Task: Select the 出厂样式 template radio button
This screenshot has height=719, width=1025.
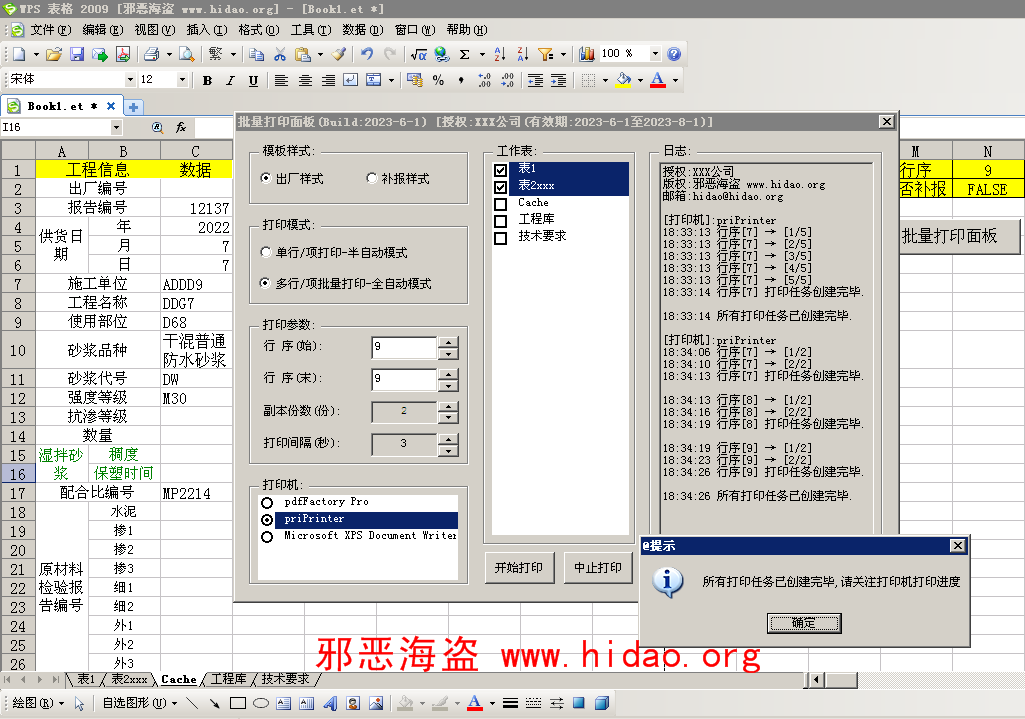Action: (265, 178)
